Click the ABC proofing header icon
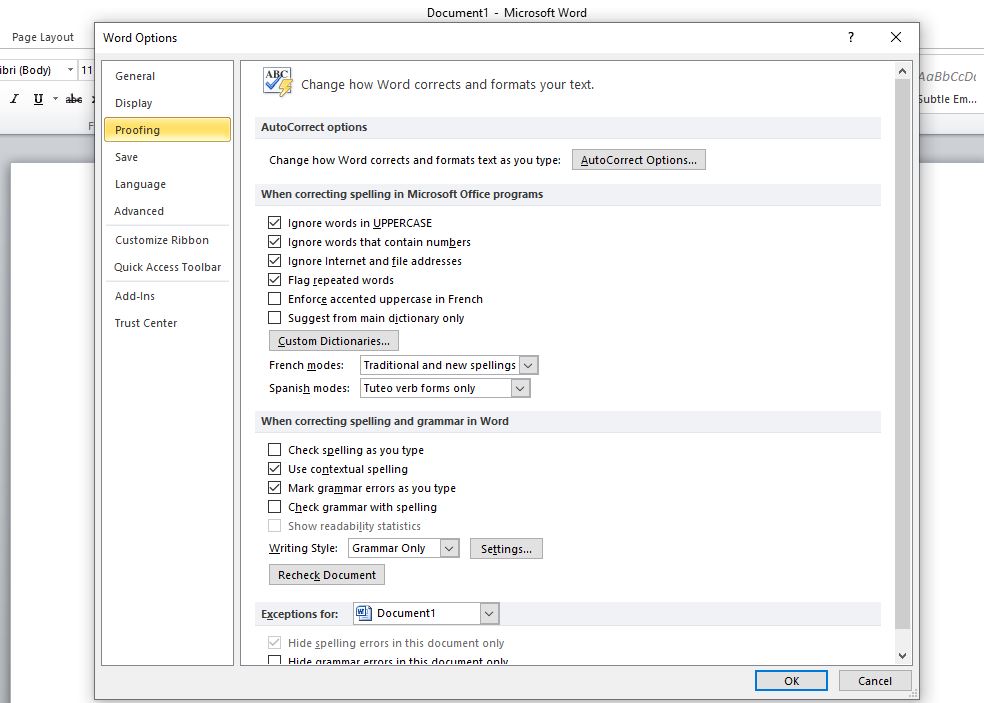Viewport: 984px width, 703px height. tap(277, 82)
